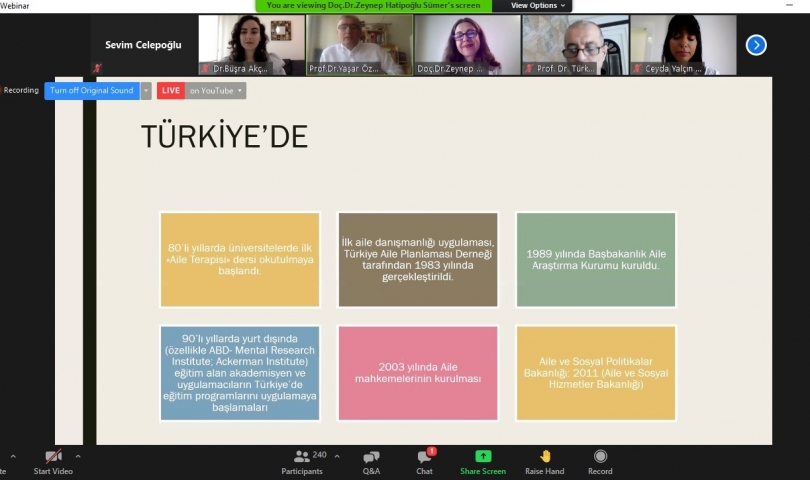Minimize the Webinar window
Screen dimensions: 810x480
[789, 5]
